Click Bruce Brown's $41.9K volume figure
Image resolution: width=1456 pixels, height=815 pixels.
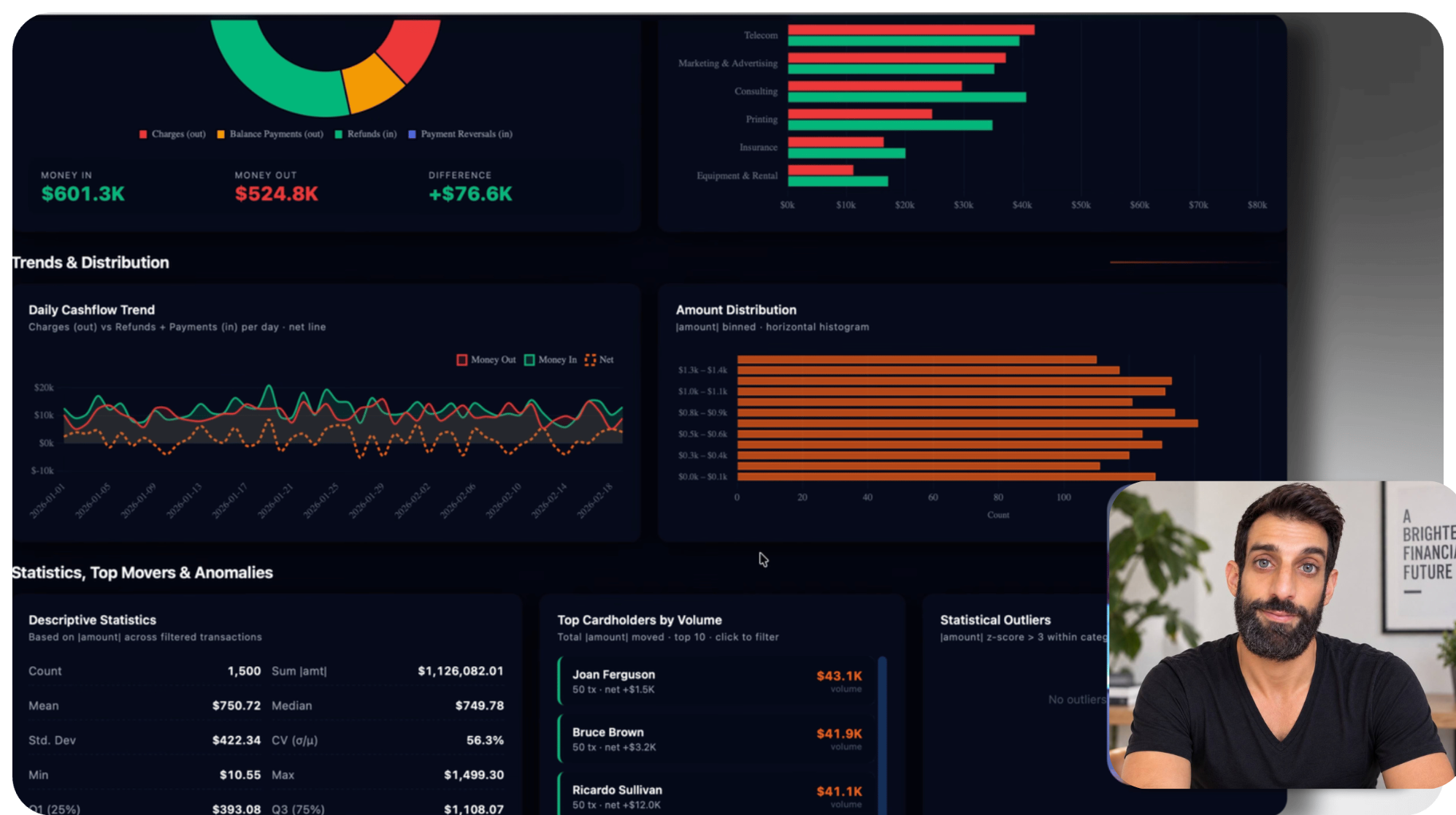pos(839,734)
